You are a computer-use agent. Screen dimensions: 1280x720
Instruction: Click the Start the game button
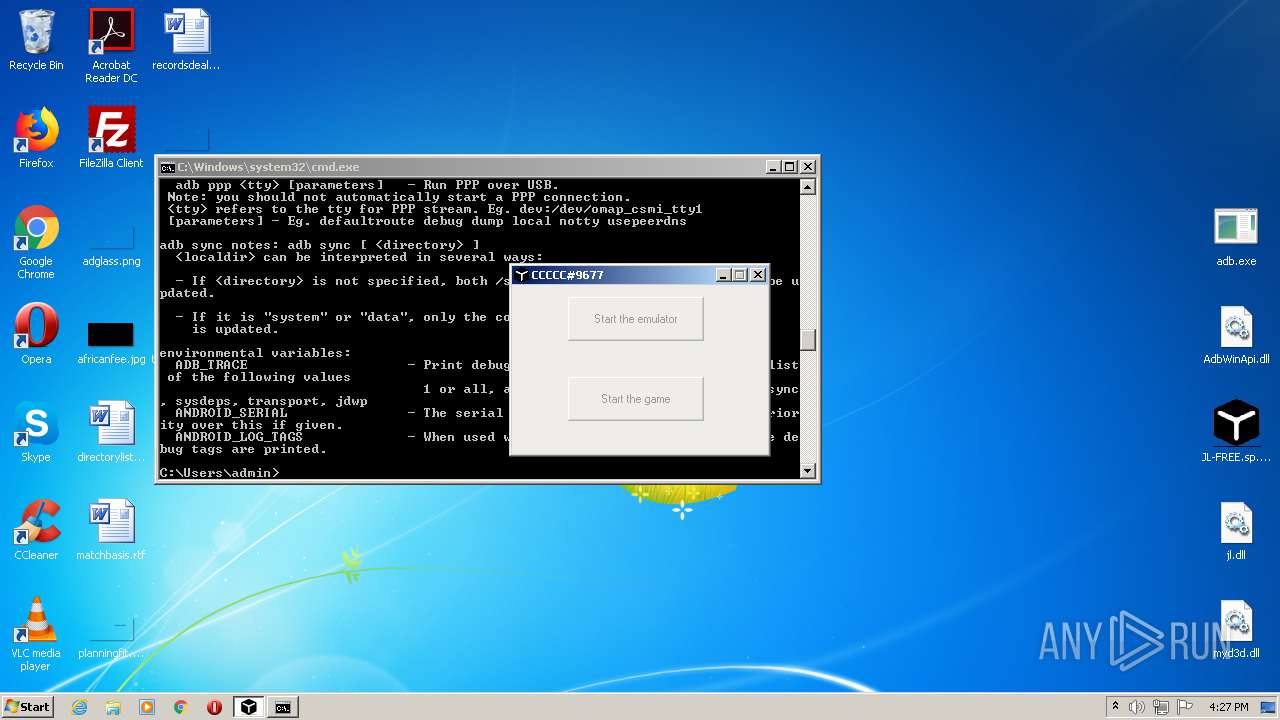point(636,399)
